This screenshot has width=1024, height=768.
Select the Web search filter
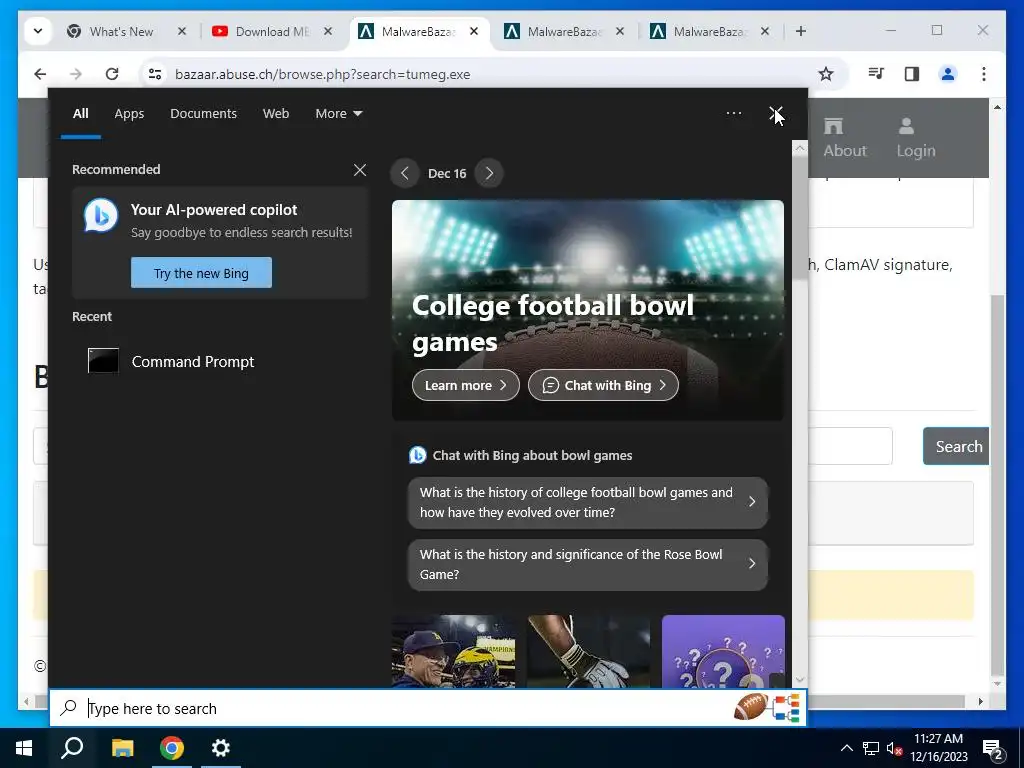(276, 114)
